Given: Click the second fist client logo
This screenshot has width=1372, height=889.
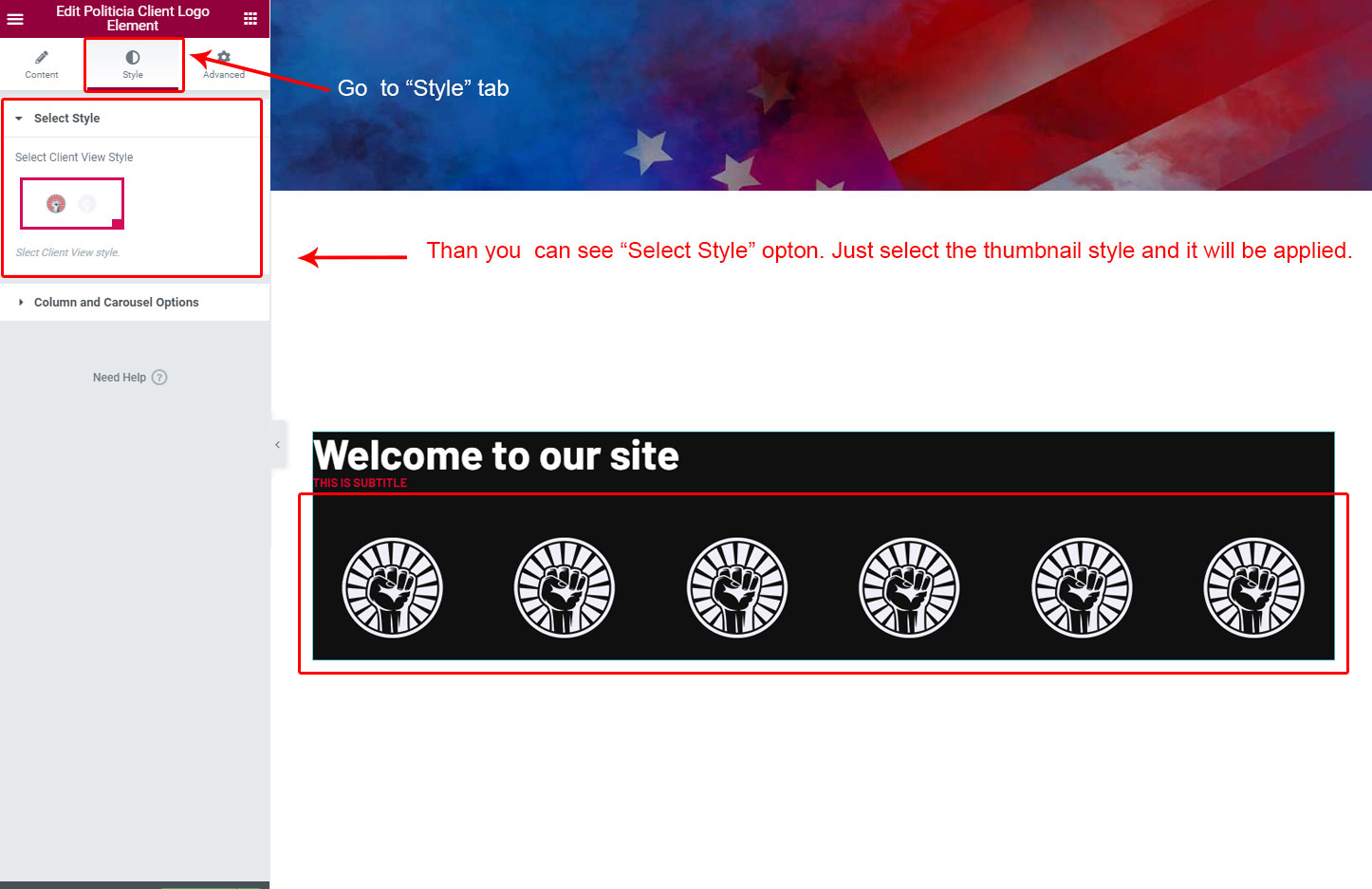Looking at the screenshot, I should pos(565,588).
